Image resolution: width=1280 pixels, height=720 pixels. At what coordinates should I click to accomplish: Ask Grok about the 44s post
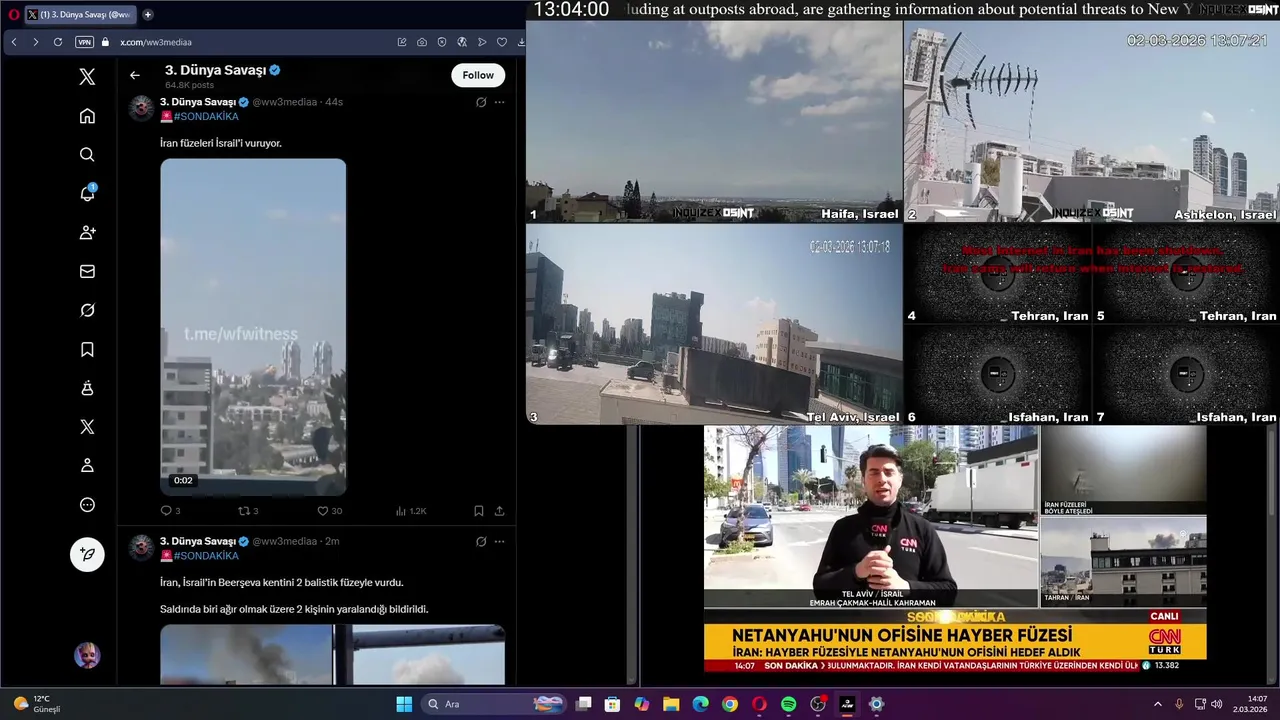[481, 102]
